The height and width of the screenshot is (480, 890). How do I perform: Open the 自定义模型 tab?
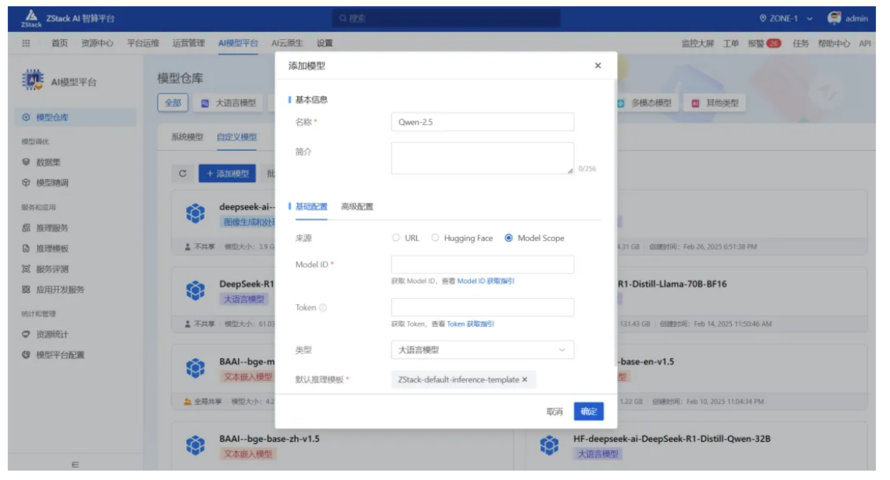point(237,137)
